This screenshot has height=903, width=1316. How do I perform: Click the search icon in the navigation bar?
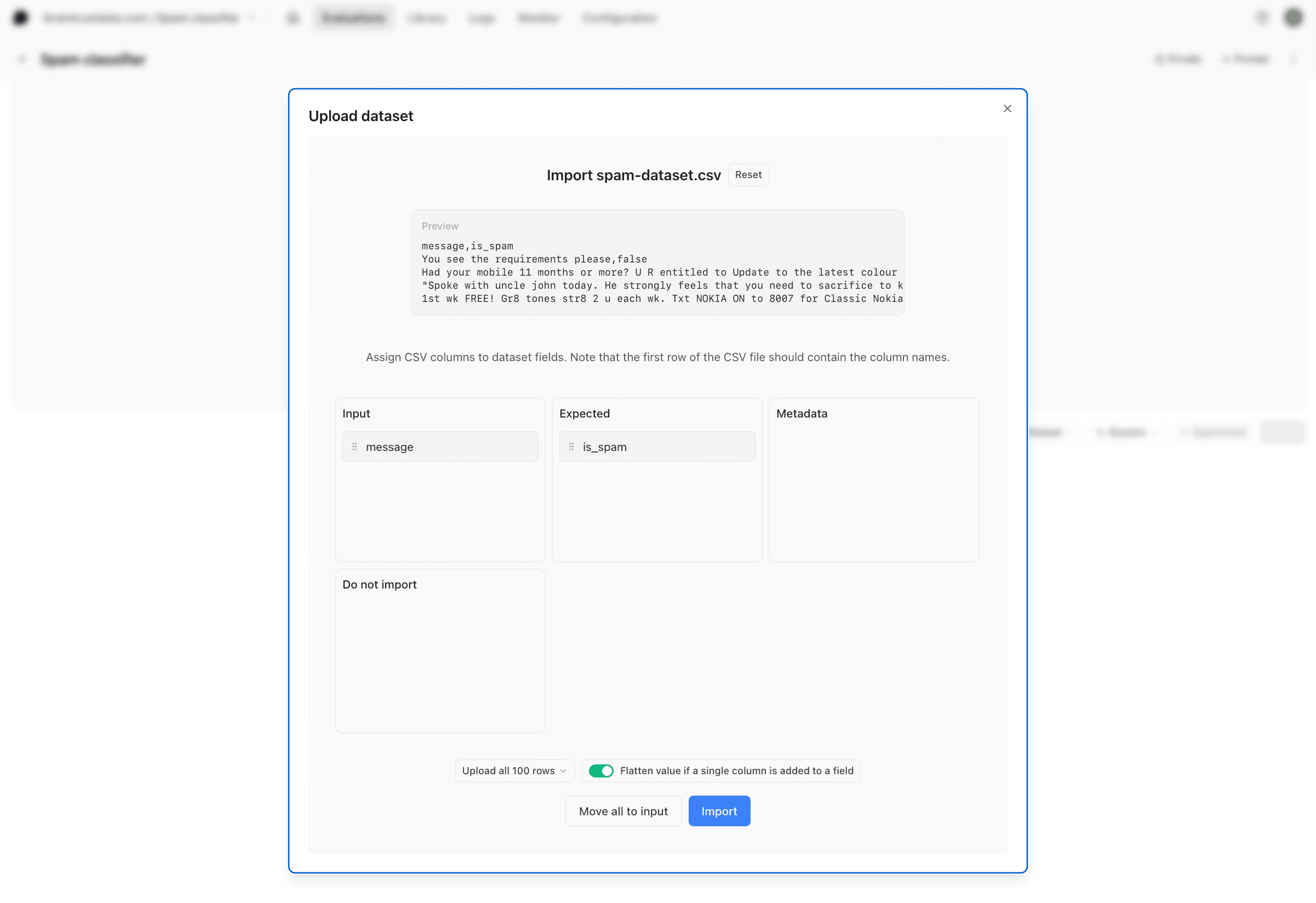click(x=292, y=18)
